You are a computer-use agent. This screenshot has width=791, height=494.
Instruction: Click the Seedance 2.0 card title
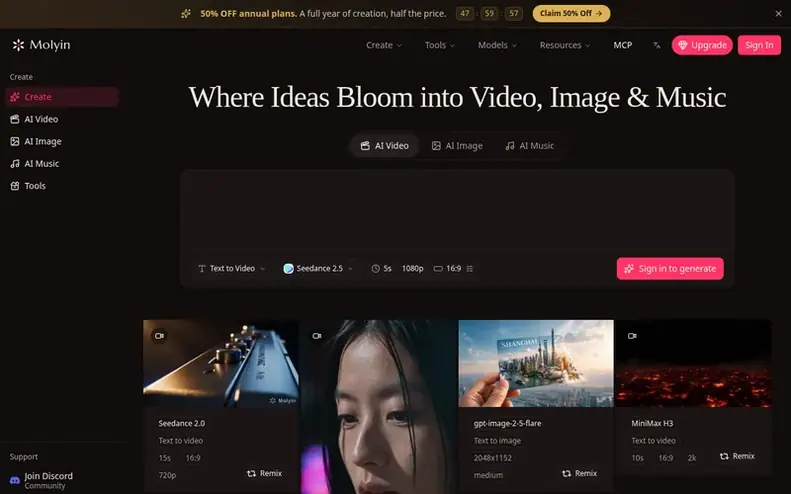tap(182, 423)
